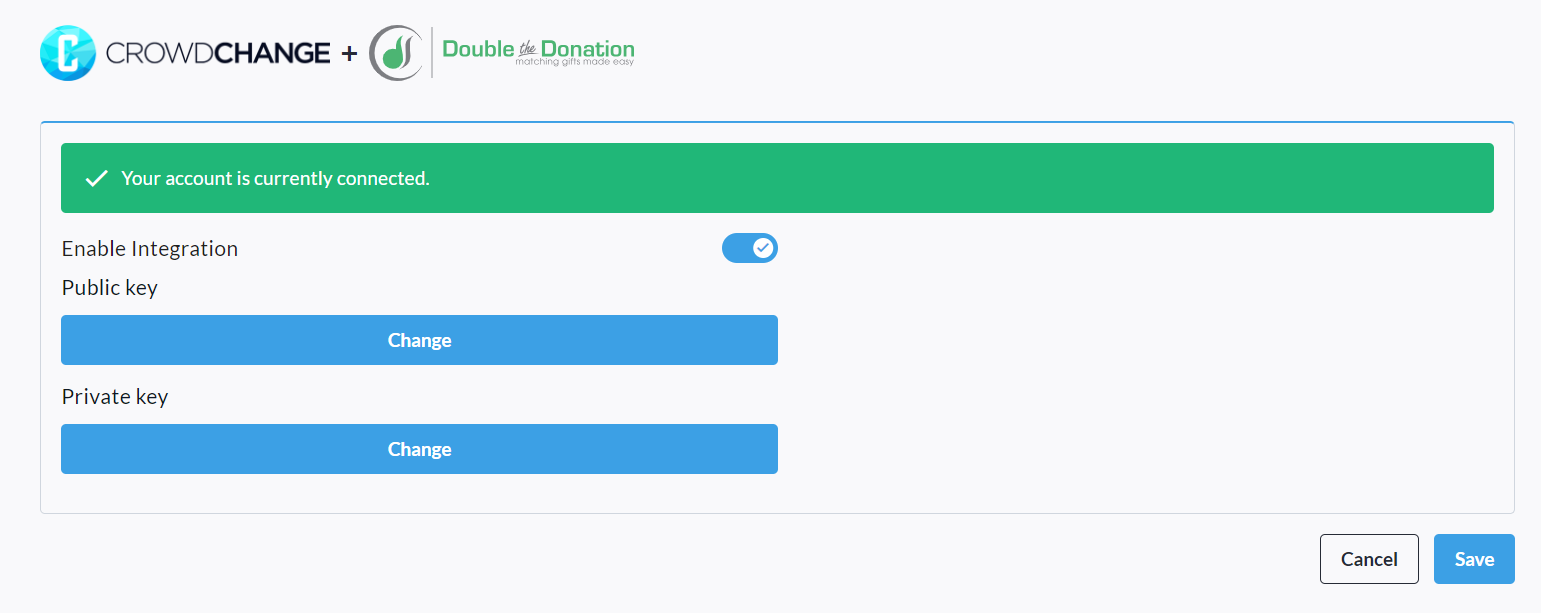Image resolution: width=1541 pixels, height=613 pixels.
Task: Click the Public key label
Action: (x=110, y=288)
